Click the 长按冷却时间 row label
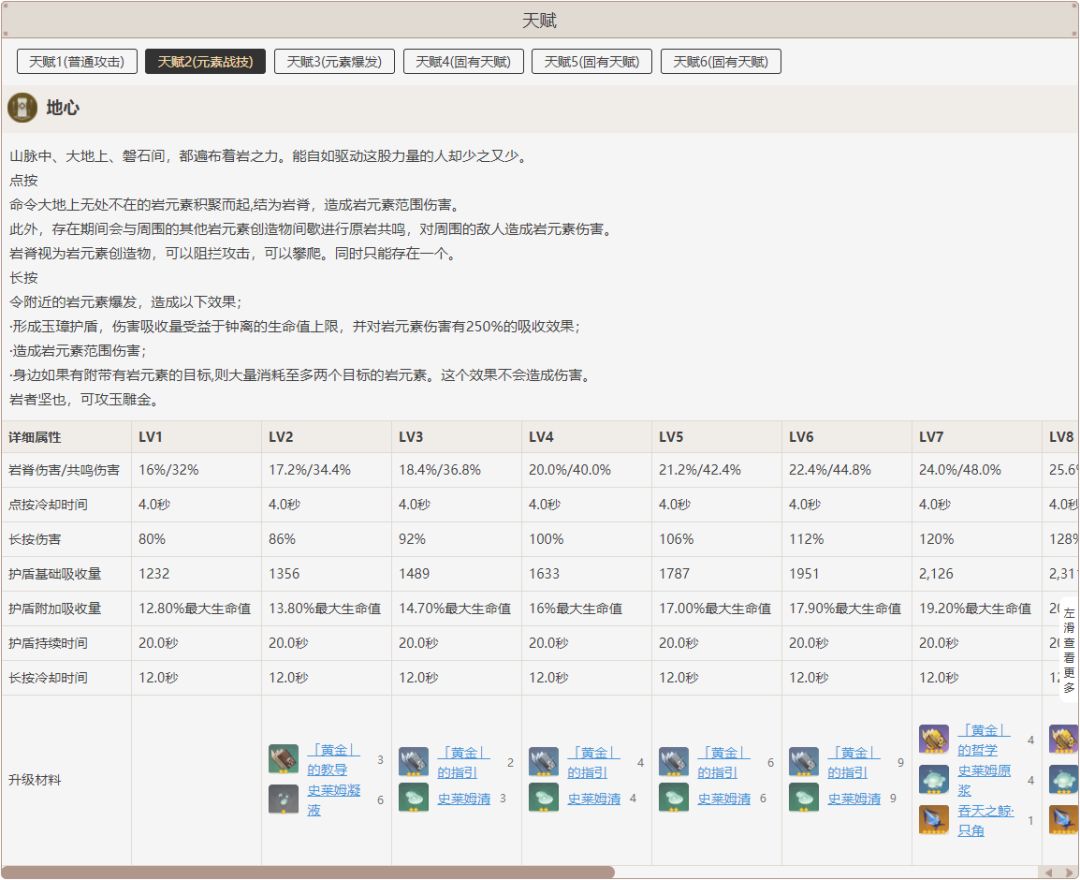This screenshot has height=880, width=1080. point(48,678)
